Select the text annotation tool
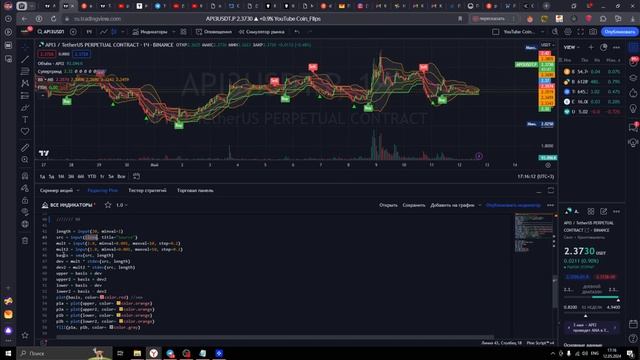The height and width of the screenshot is (360, 640). tap(25, 120)
